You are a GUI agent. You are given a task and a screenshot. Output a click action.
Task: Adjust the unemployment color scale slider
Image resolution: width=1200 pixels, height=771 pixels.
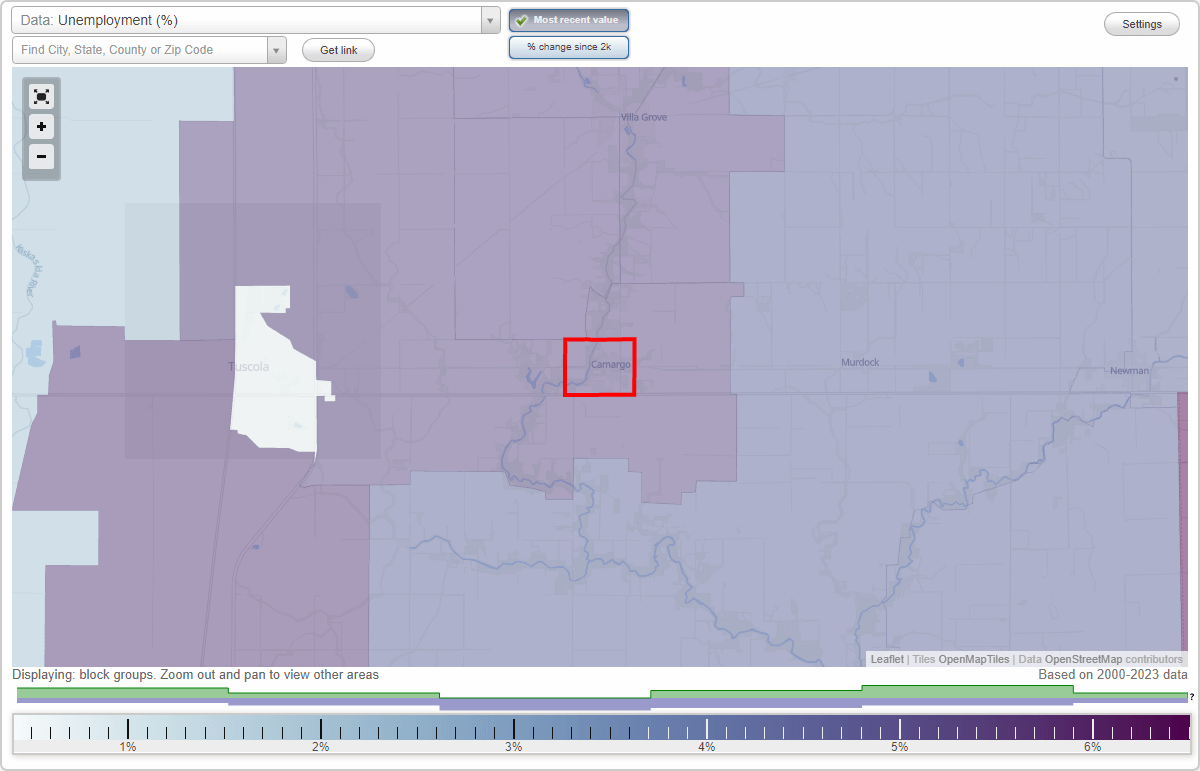click(600, 730)
